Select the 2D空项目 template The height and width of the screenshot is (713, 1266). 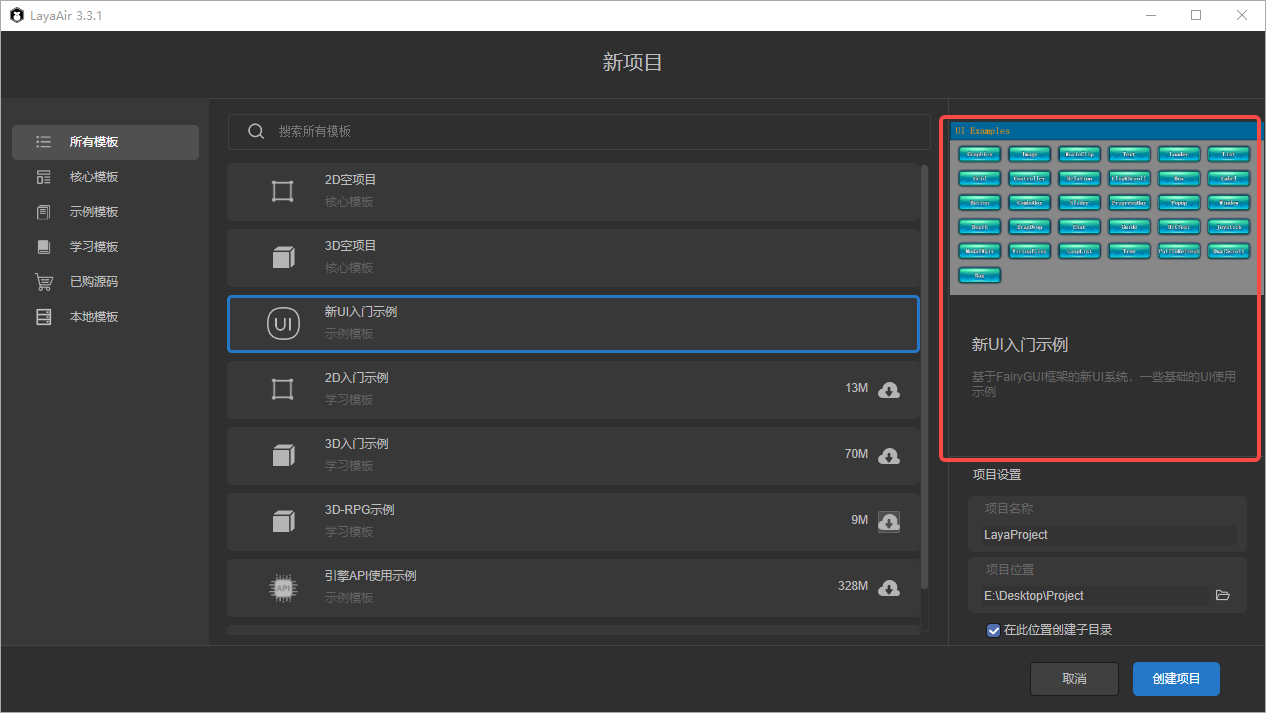pyautogui.click(x=573, y=191)
